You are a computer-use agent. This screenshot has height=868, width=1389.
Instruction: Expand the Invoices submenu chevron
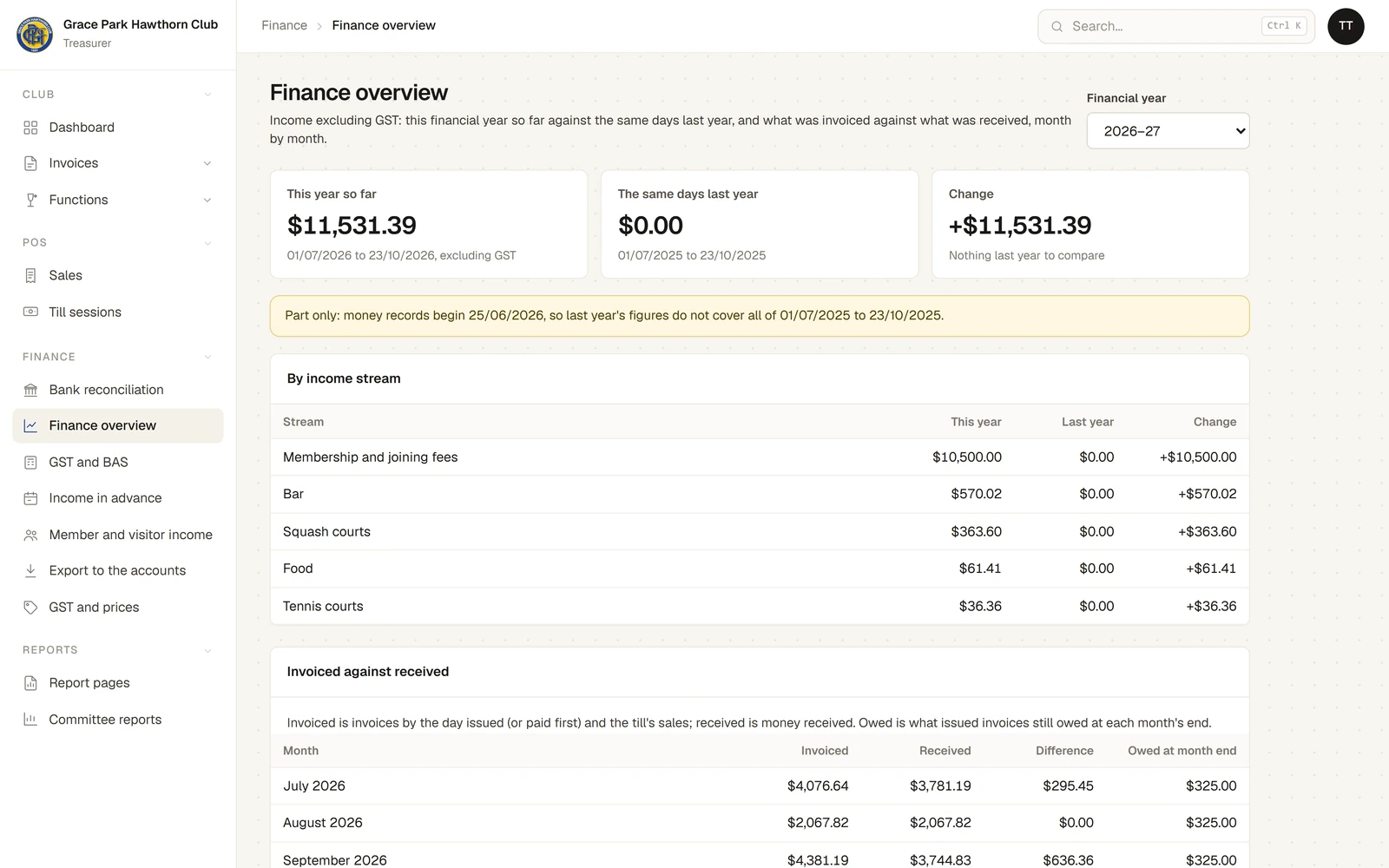(207, 163)
